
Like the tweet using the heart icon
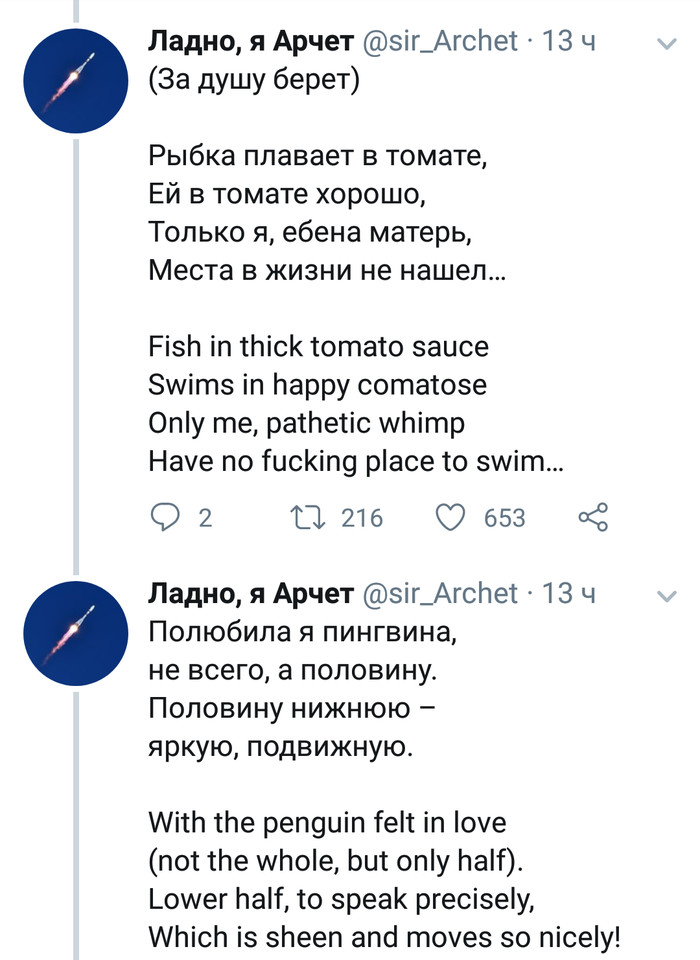453,517
